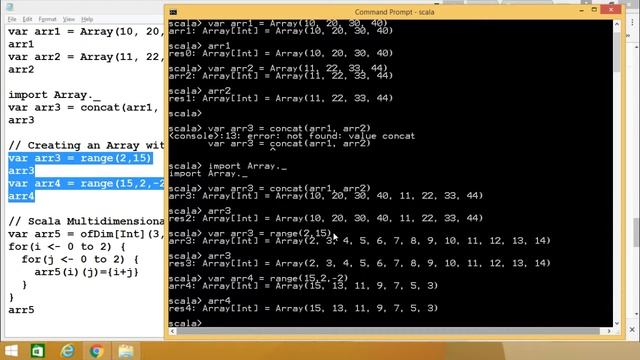The width and height of the screenshot is (640, 360).
Task: Click 'scala> var arr3 = concat(arr1, arr2)' after import
Action: pyautogui.click(x=269, y=188)
